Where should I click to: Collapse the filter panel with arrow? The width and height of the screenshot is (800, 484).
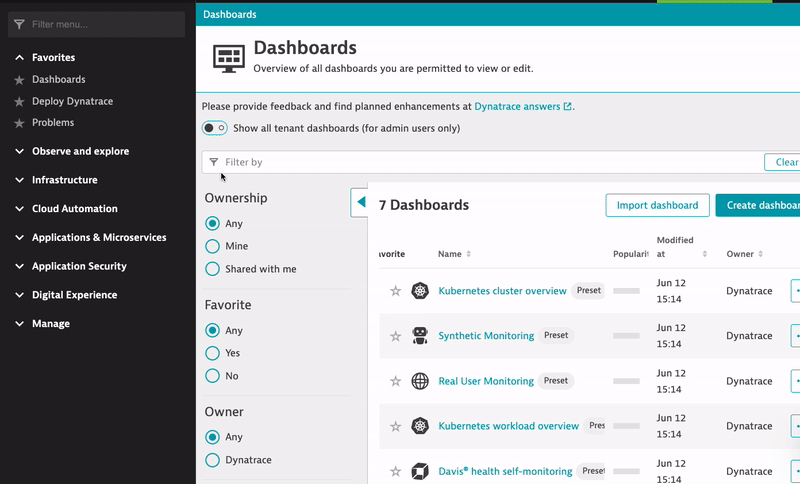pyautogui.click(x=360, y=202)
